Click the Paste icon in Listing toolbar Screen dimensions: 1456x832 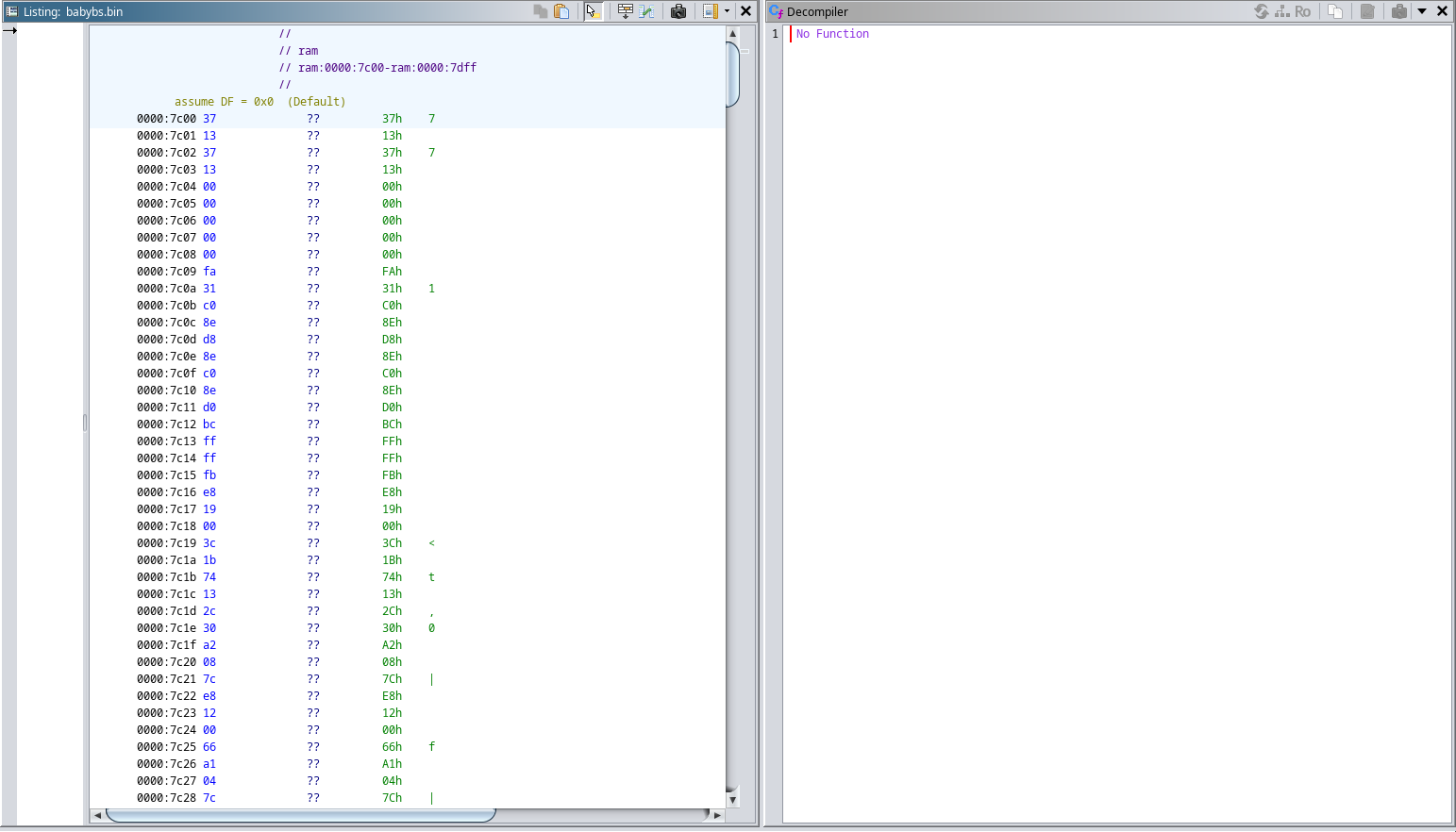click(x=561, y=11)
